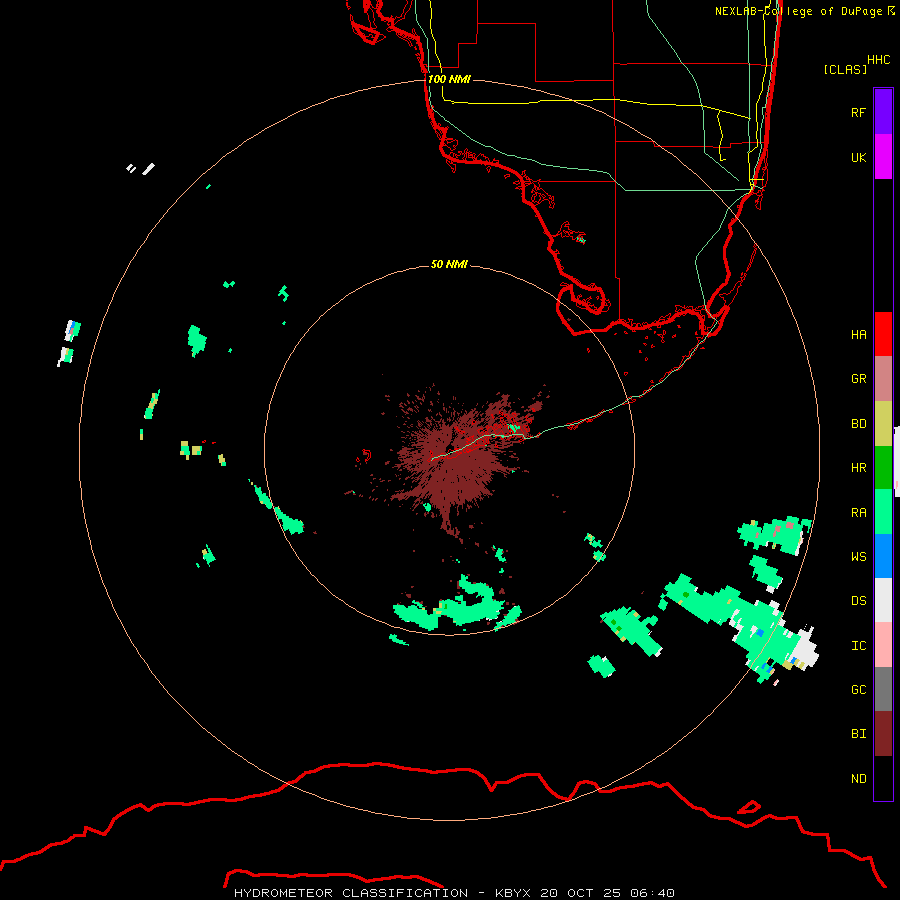Click the RF purple legend swatch
The width and height of the screenshot is (900, 900).
(883, 112)
